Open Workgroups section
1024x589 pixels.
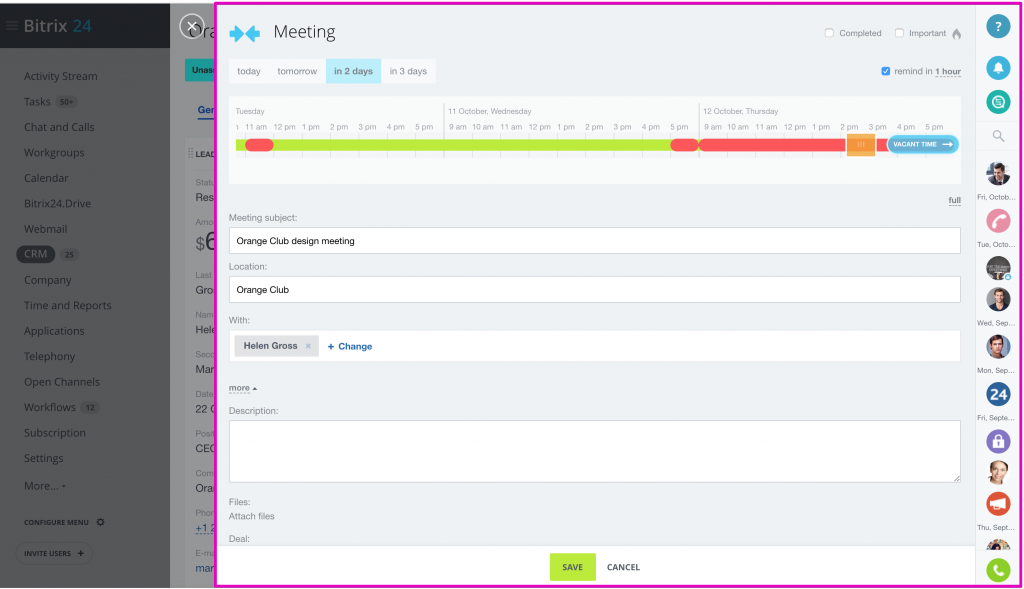point(54,153)
